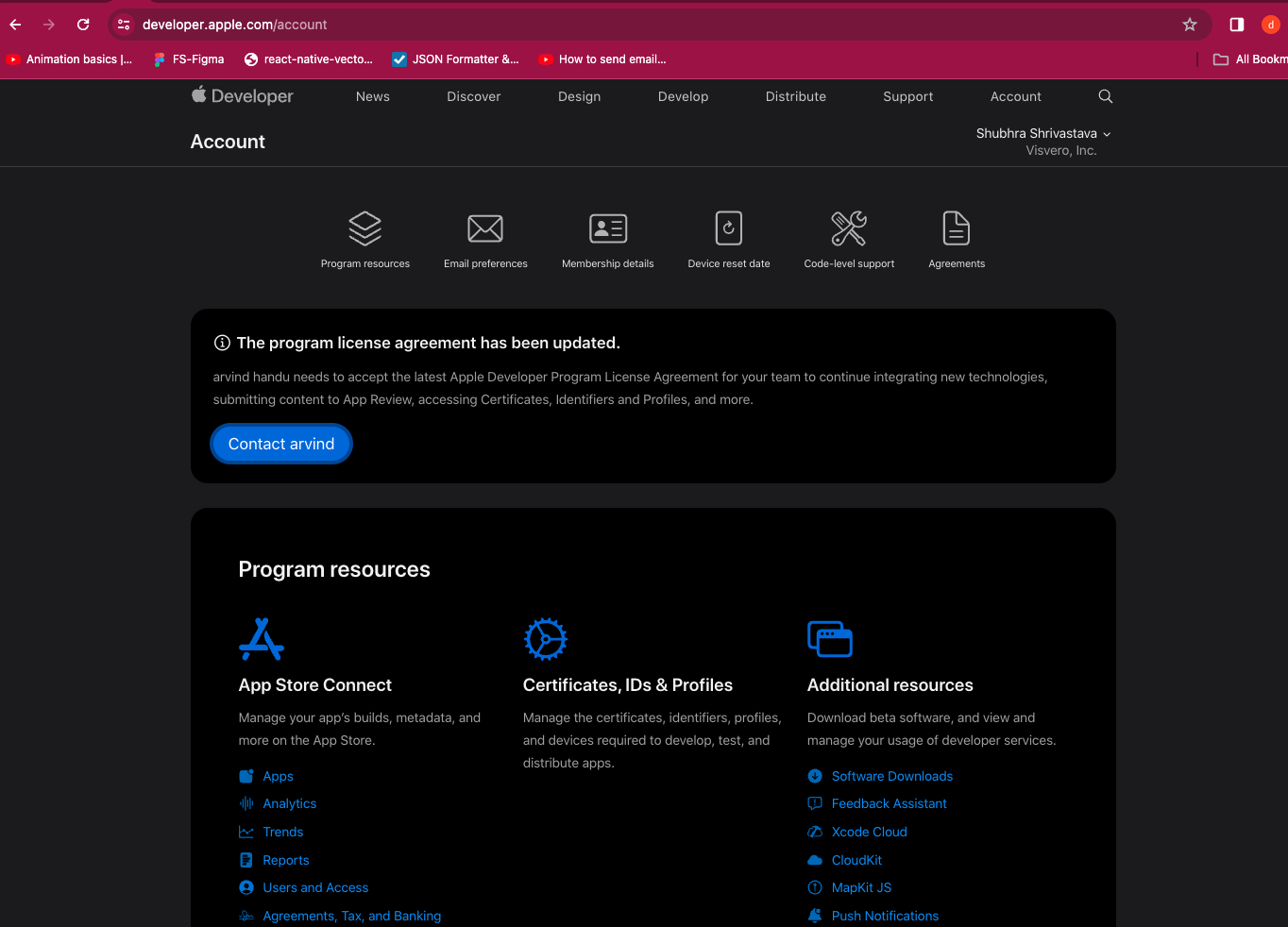Open the Users and Access link
The height and width of the screenshot is (927, 1288).
tap(315, 887)
